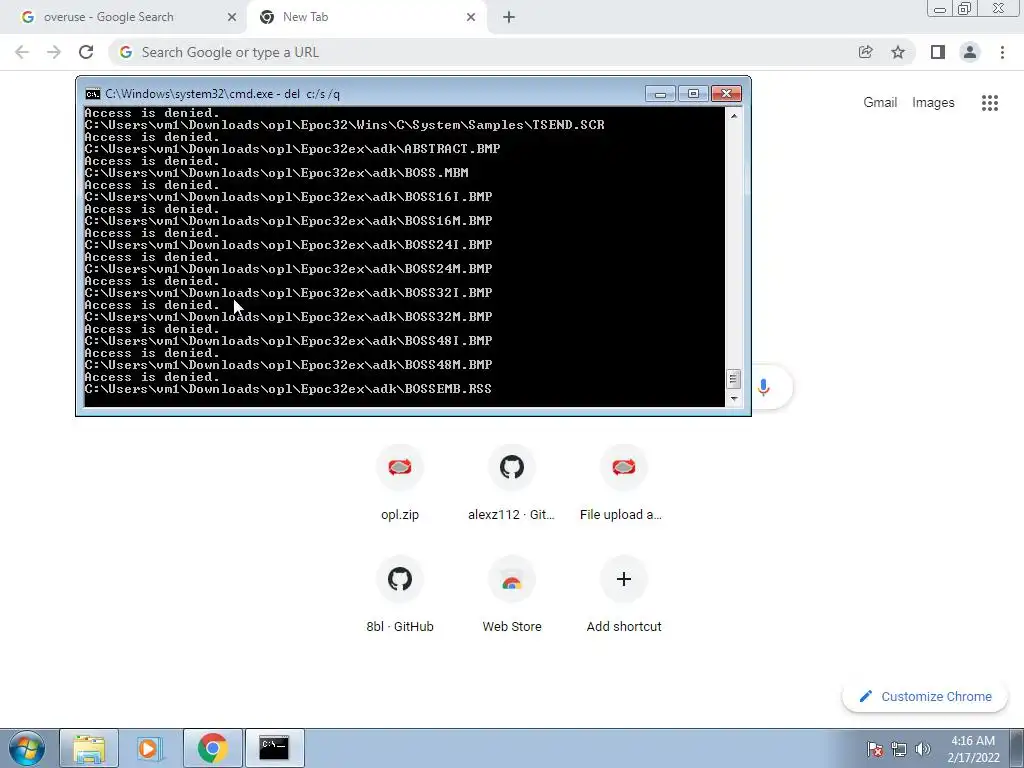Minimize the cmd.exe window

660,94
